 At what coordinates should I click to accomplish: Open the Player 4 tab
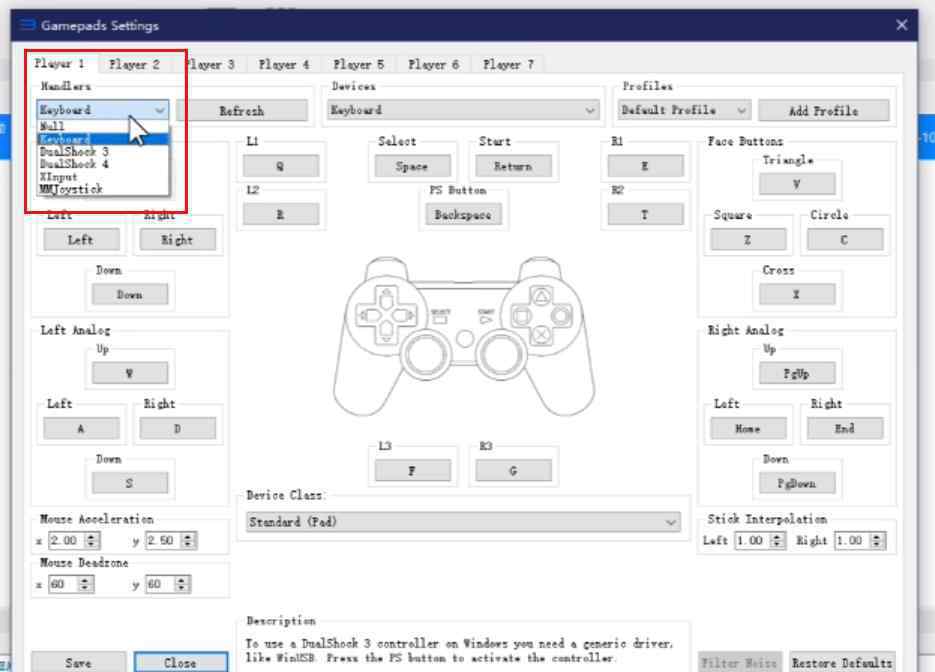pos(284,64)
